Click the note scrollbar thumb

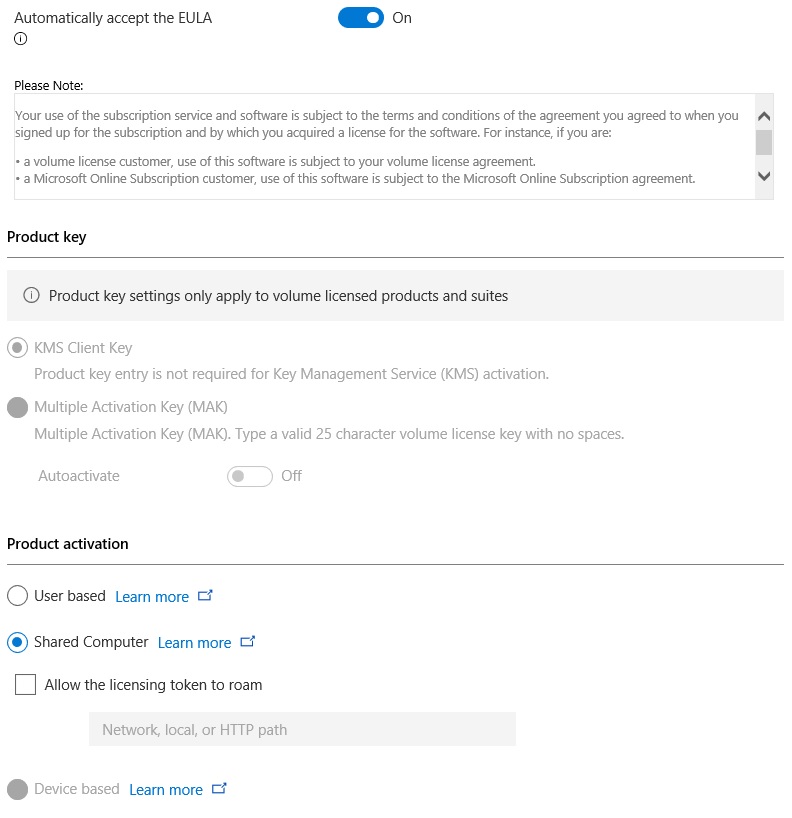pyautogui.click(x=764, y=141)
